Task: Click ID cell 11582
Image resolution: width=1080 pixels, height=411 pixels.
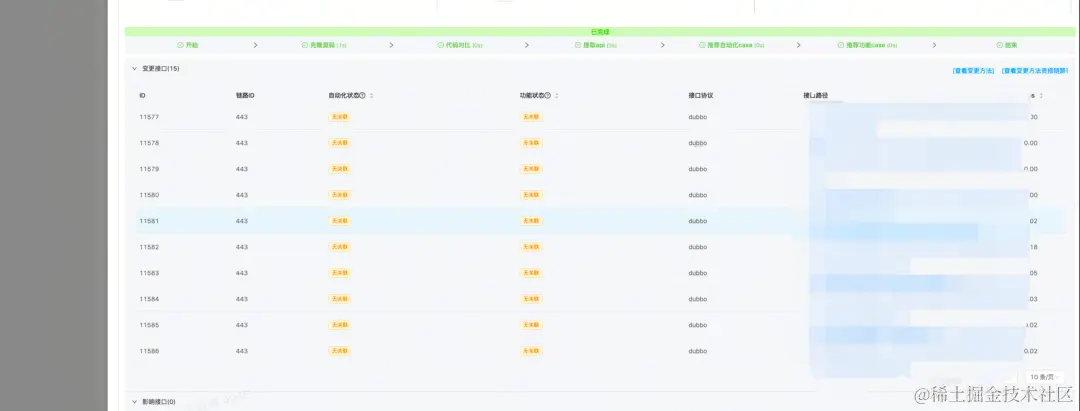Action: [x=149, y=247]
